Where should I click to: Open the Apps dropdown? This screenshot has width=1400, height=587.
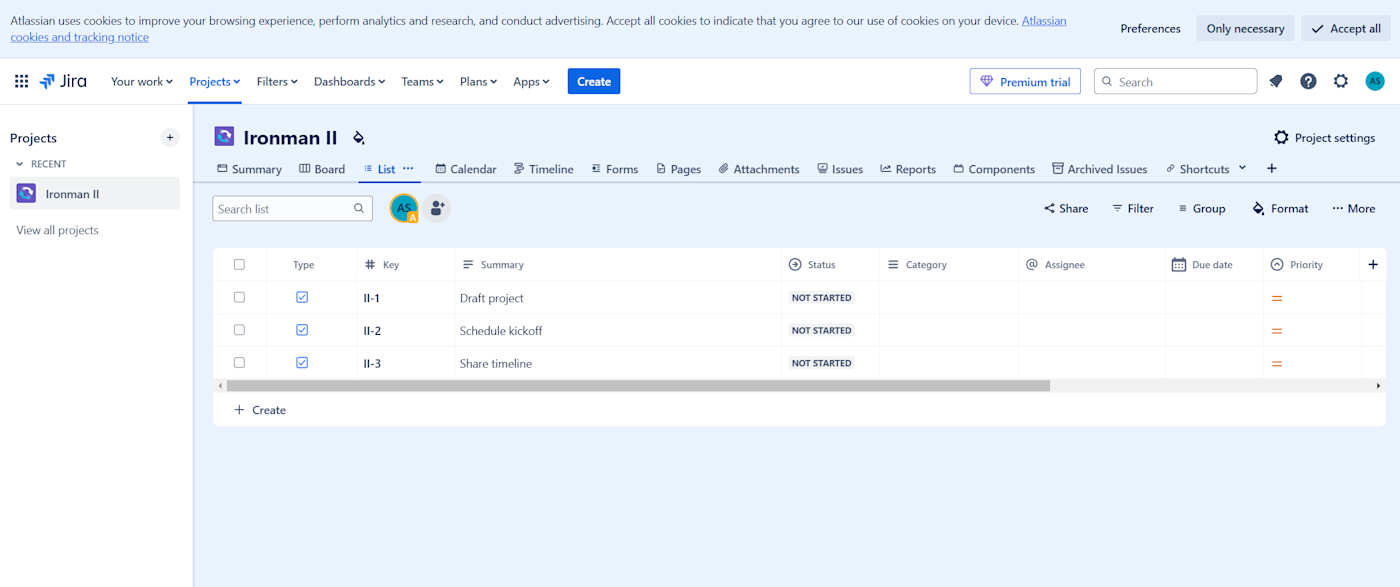(x=531, y=82)
